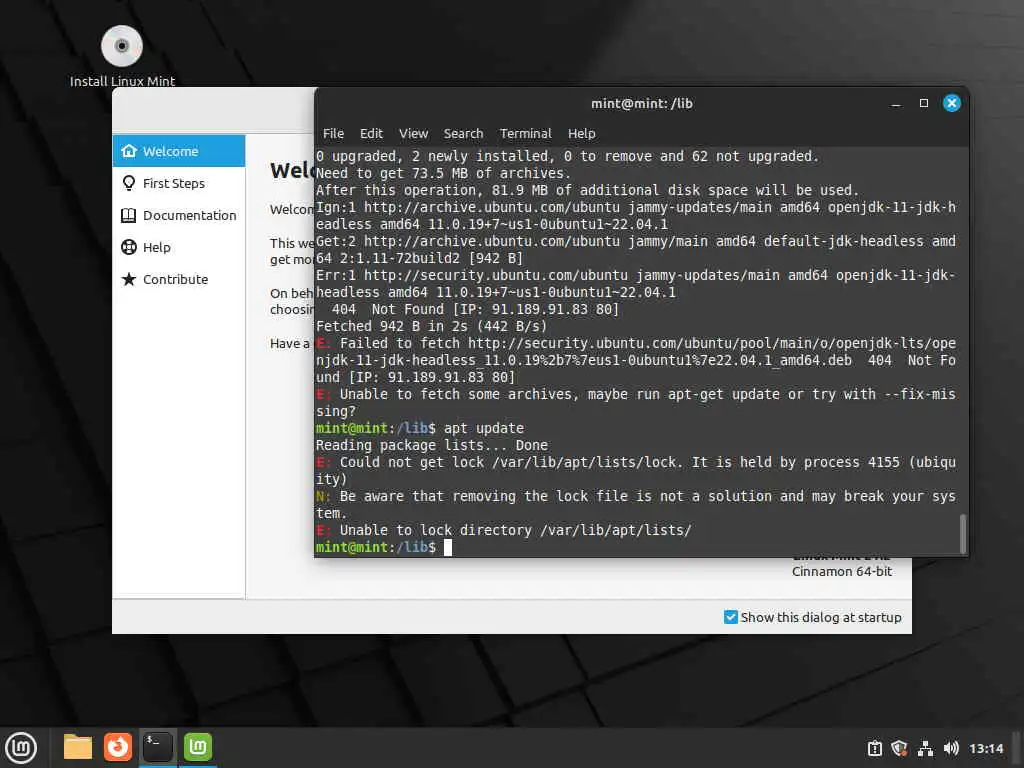Open the Install Linux Mint desktop icon

(121, 57)
